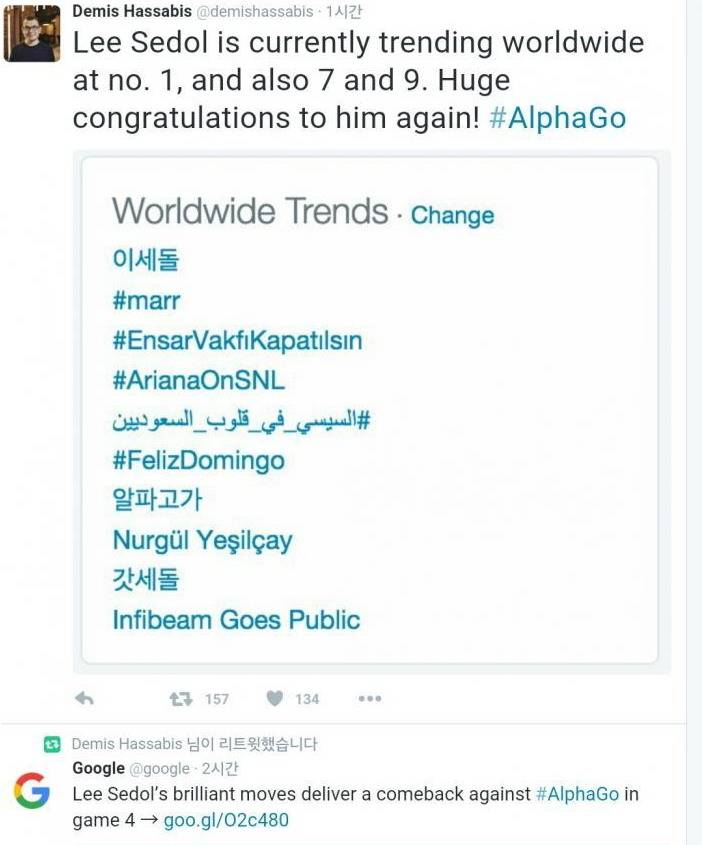
Task: Click Demis Hassabis's profile picture
Action: pos(32,34)
